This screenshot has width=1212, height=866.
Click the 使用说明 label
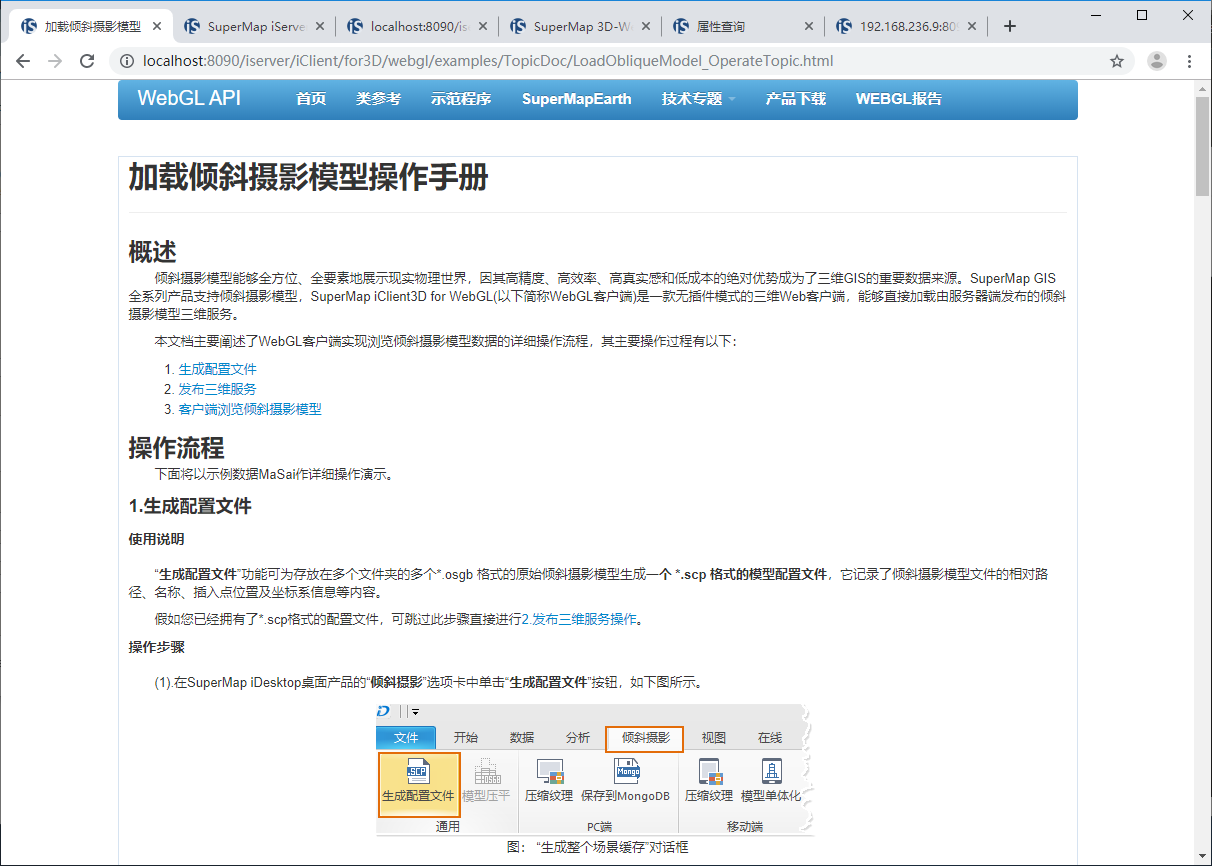point(157,539)
